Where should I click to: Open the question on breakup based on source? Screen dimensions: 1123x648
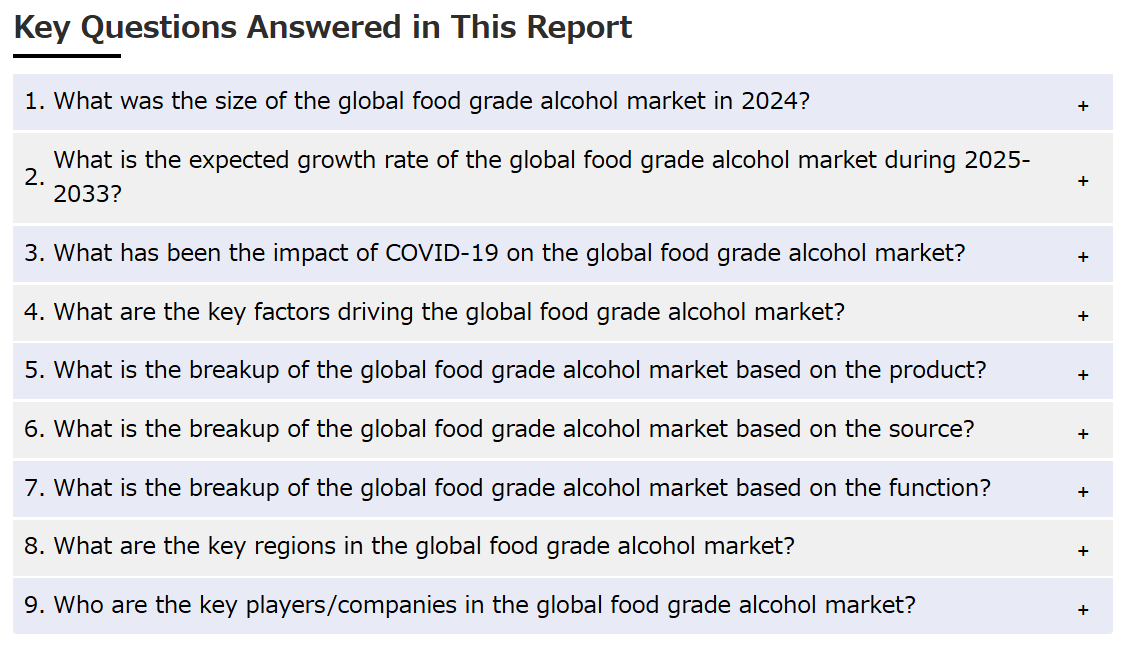(x=563, y=430)
